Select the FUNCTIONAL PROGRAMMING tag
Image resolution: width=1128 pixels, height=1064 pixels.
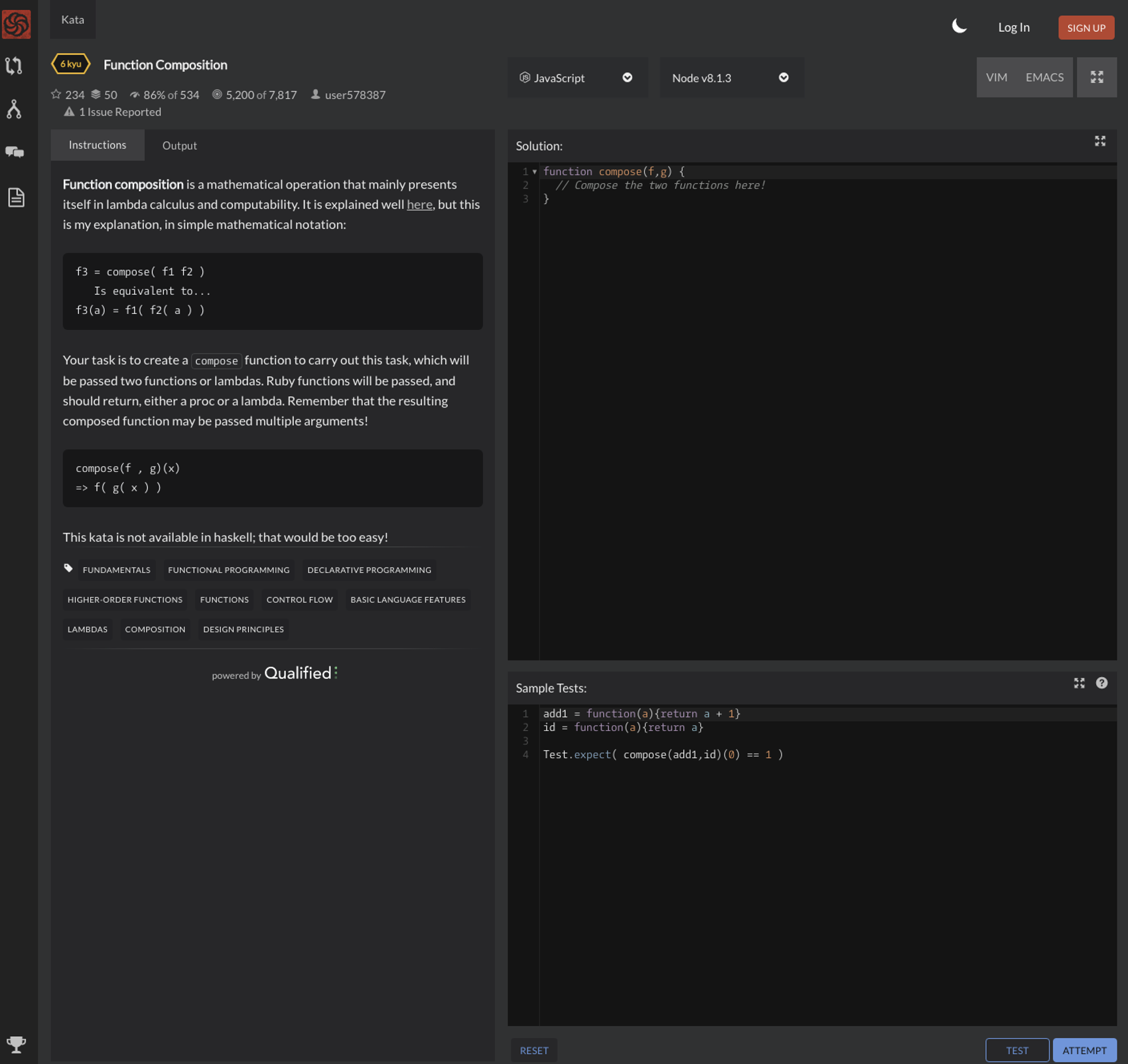point(229,570)
